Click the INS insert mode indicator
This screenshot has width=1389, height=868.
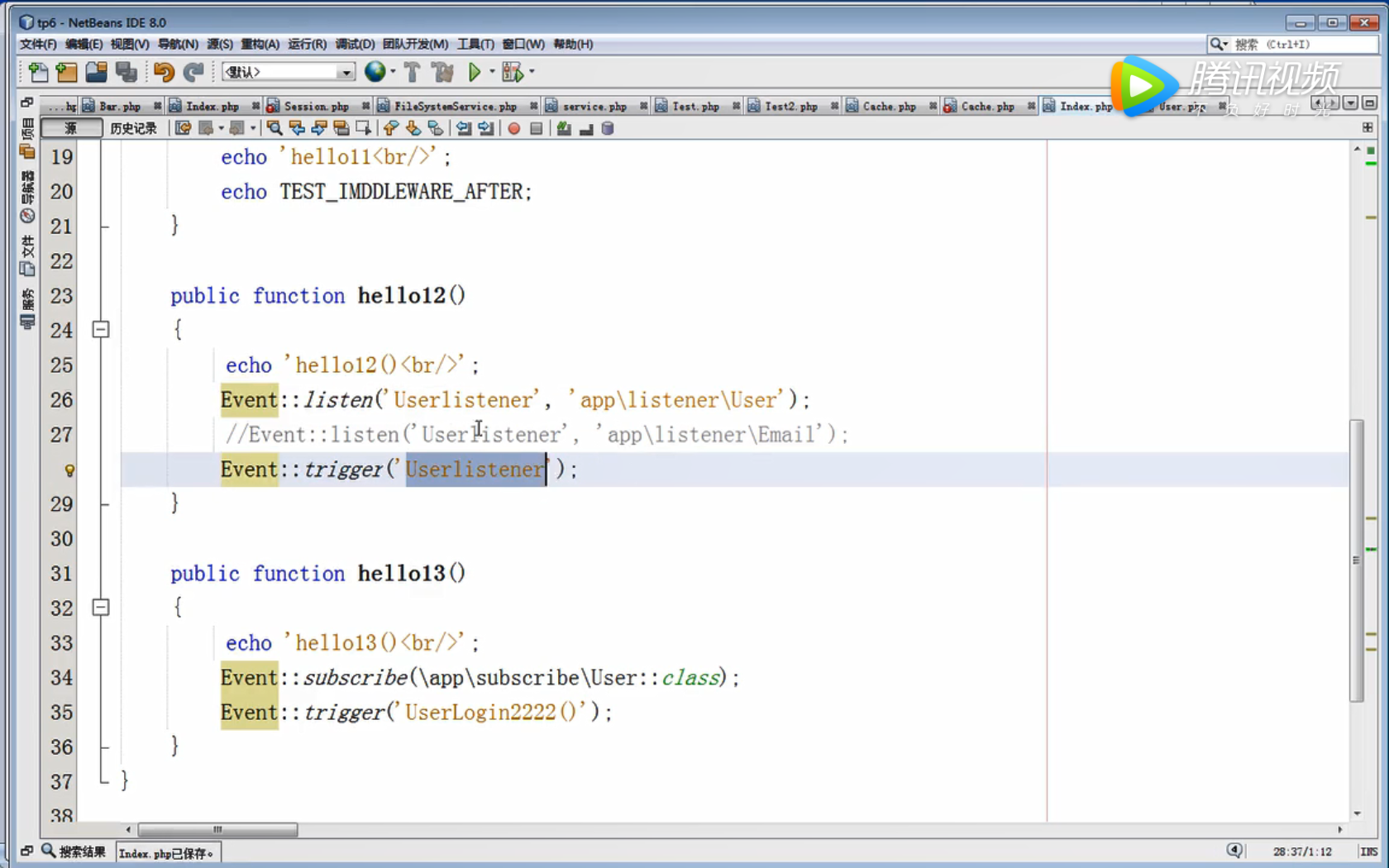point(1369,851)
